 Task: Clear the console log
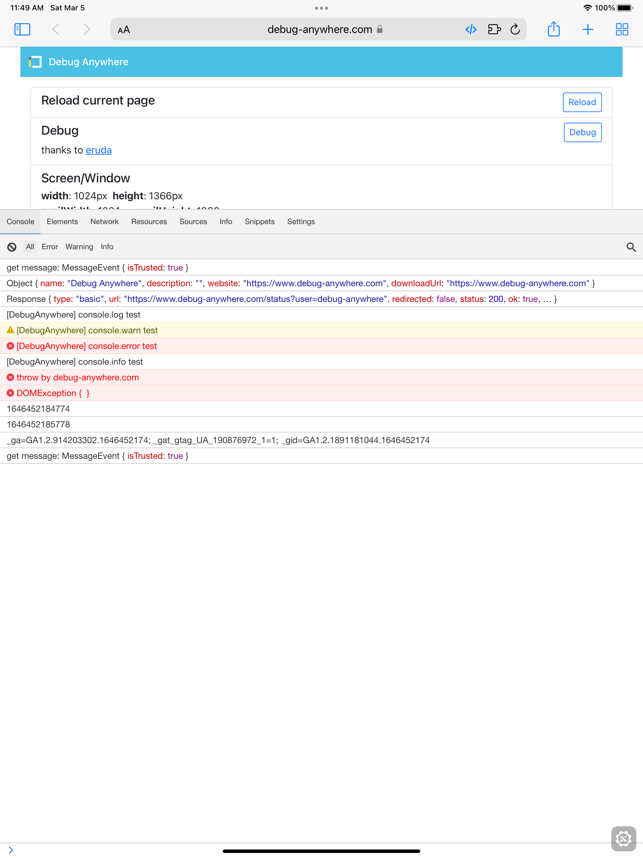[x=11, y=247]
